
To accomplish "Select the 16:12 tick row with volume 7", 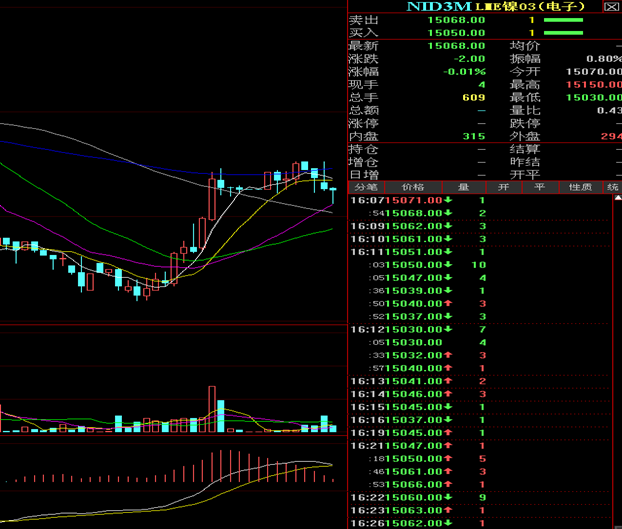I will (480, 330).
